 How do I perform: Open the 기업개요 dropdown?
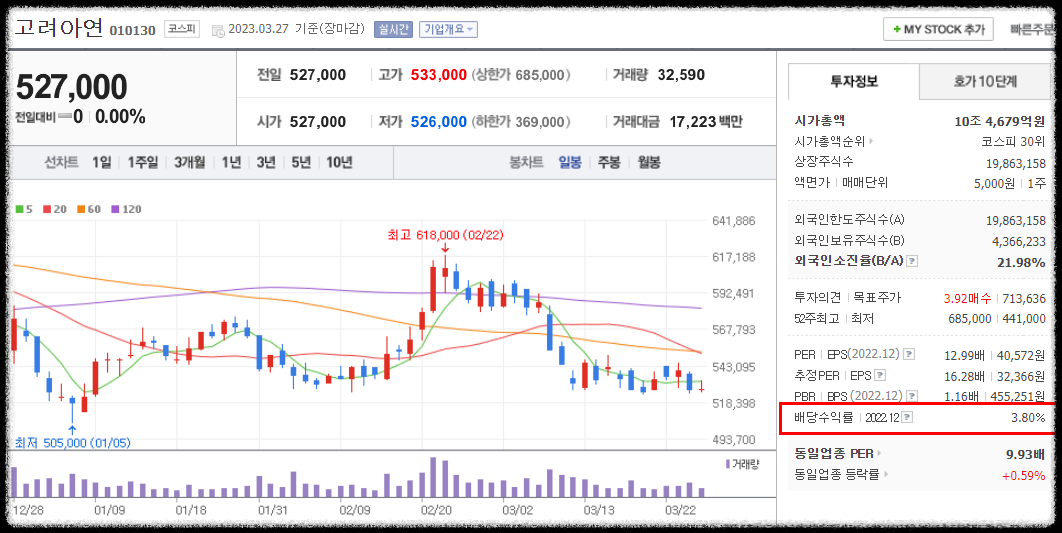[x=448, y=30]
